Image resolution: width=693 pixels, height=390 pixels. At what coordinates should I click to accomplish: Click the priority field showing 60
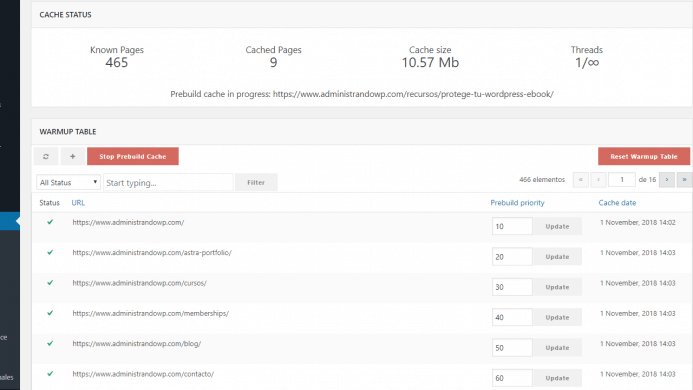(512, 378)
